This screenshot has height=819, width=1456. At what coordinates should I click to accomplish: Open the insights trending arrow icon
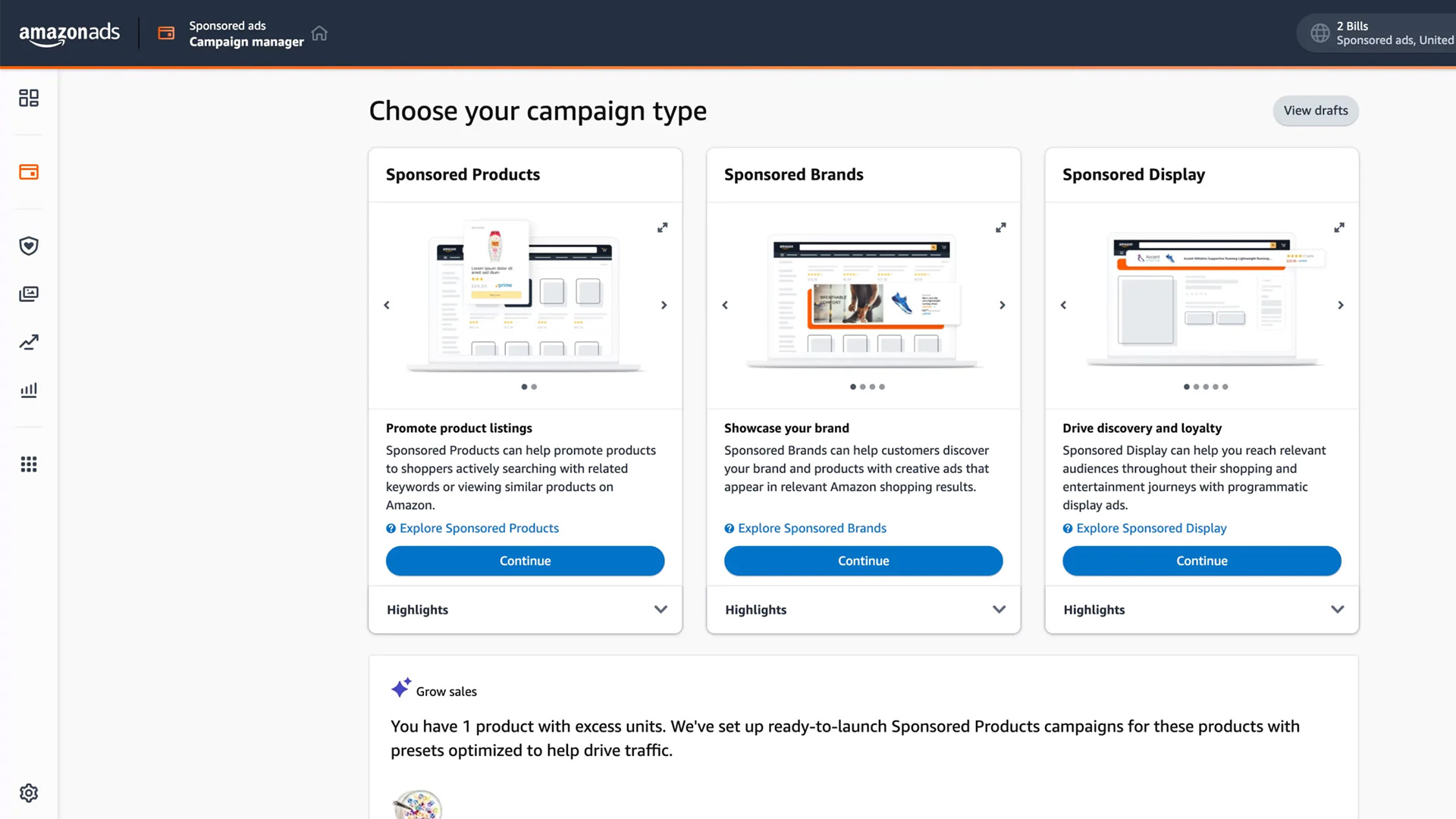point(28,342)
